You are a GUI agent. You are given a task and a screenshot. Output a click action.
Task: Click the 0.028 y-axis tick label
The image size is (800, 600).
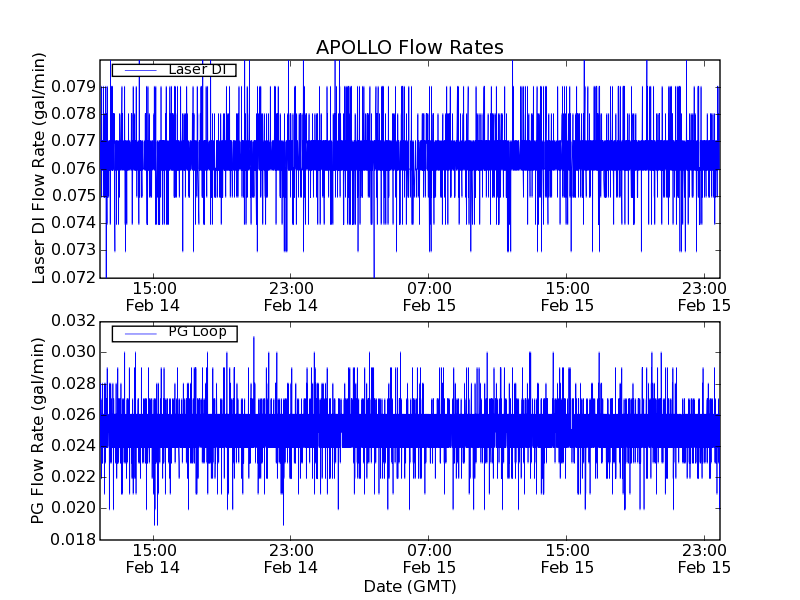[73, 384]
